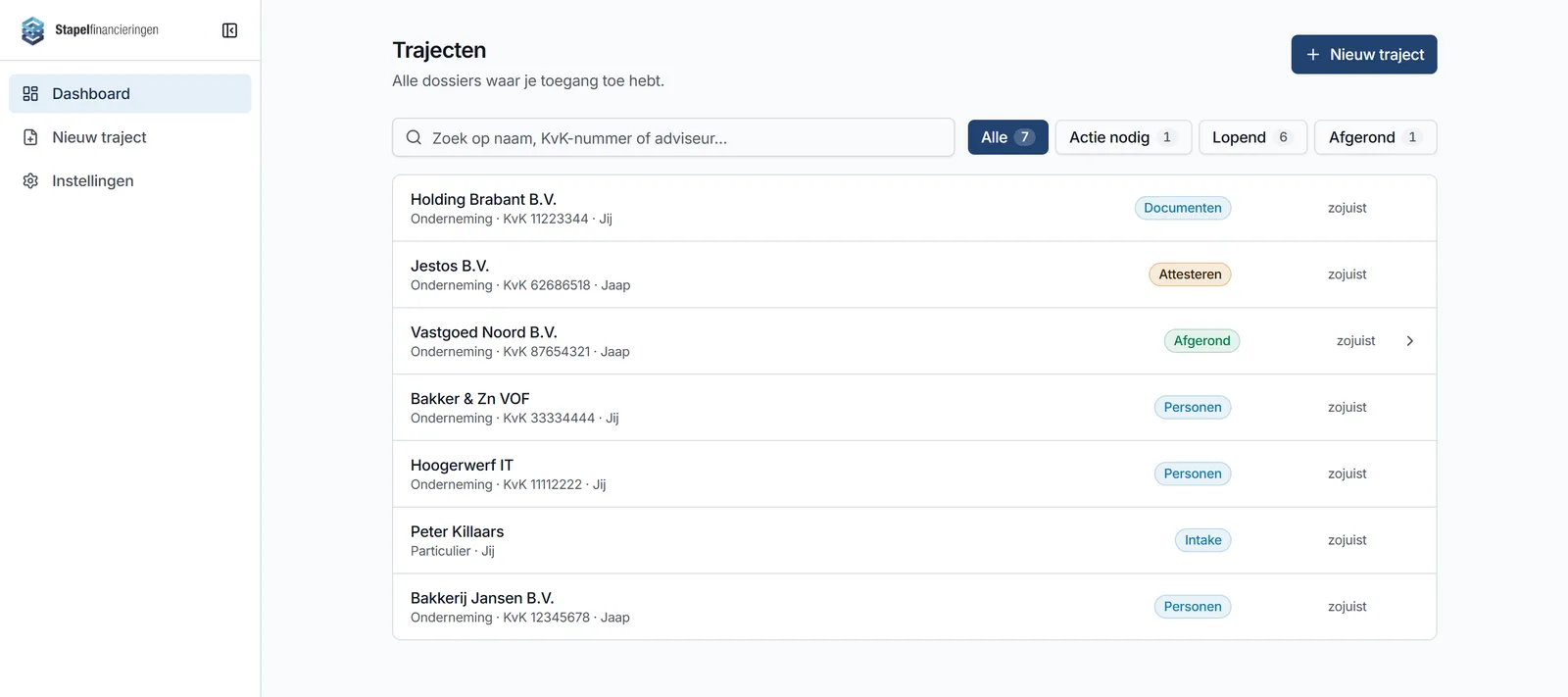Open Instellingen in the sidebar
Image resolution: width=1568 pixels, height=697 pixels.
point(130,180)
